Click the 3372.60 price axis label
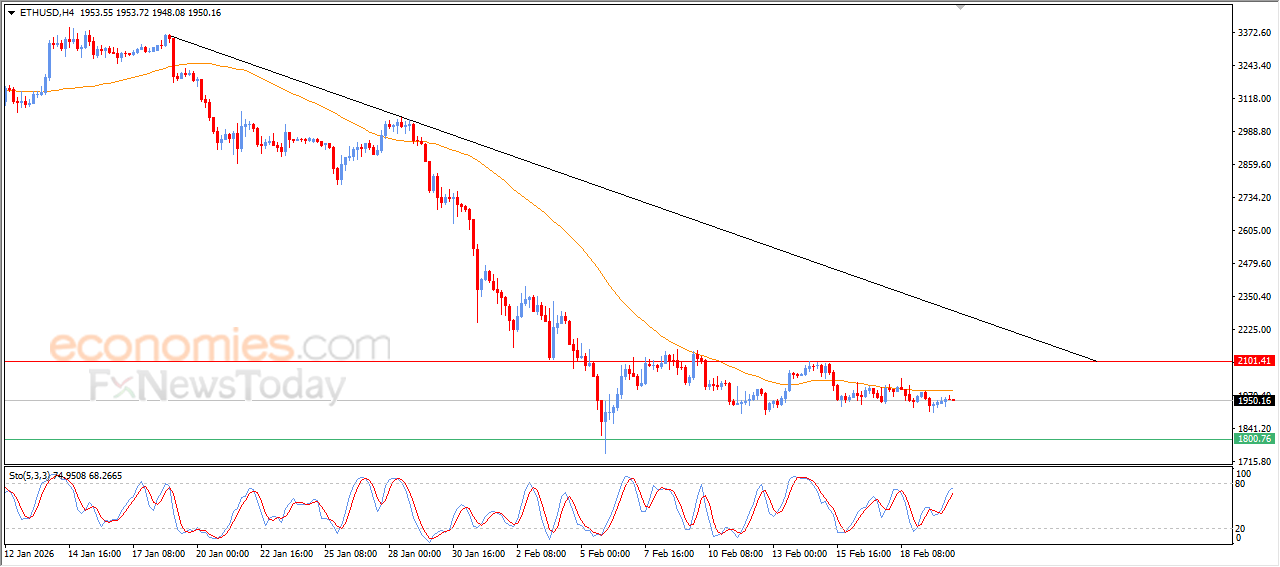 pyautogui.click(x=1253, y=33)
